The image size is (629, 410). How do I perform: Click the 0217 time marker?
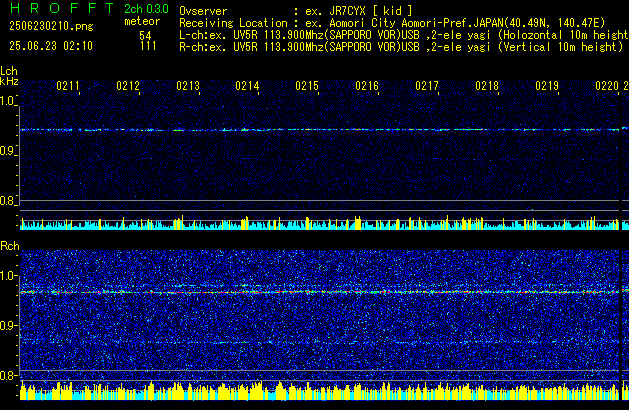[427, 86]
